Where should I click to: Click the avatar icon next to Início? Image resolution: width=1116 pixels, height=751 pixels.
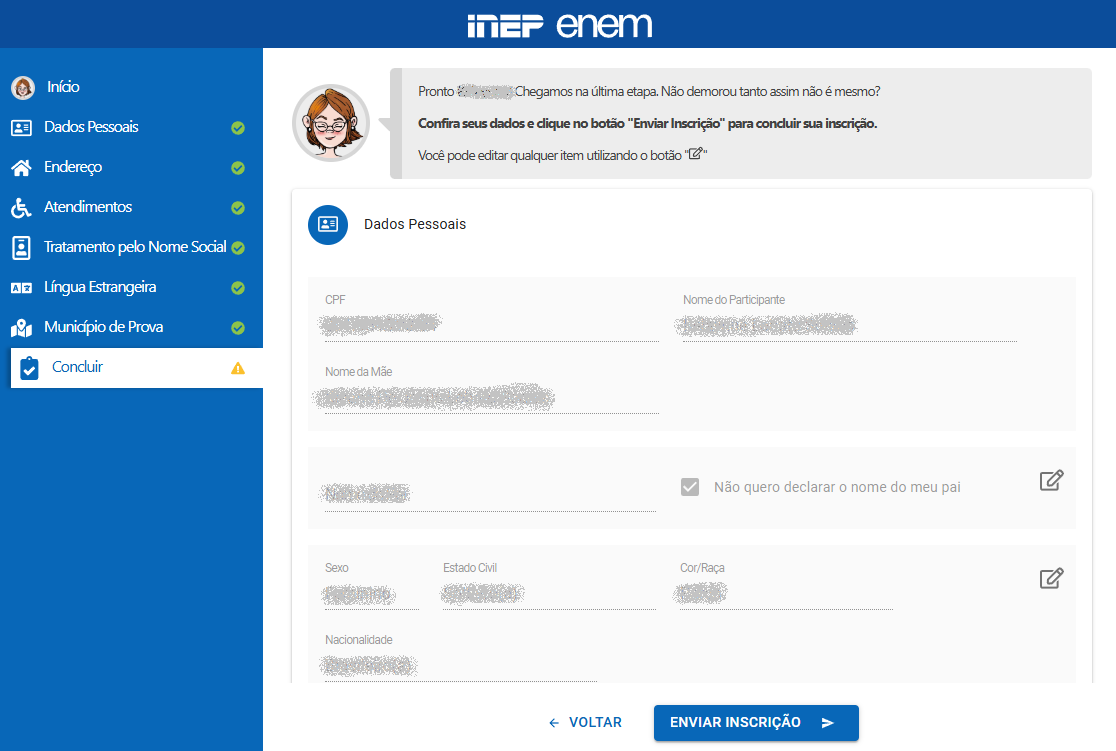point(22,88)
